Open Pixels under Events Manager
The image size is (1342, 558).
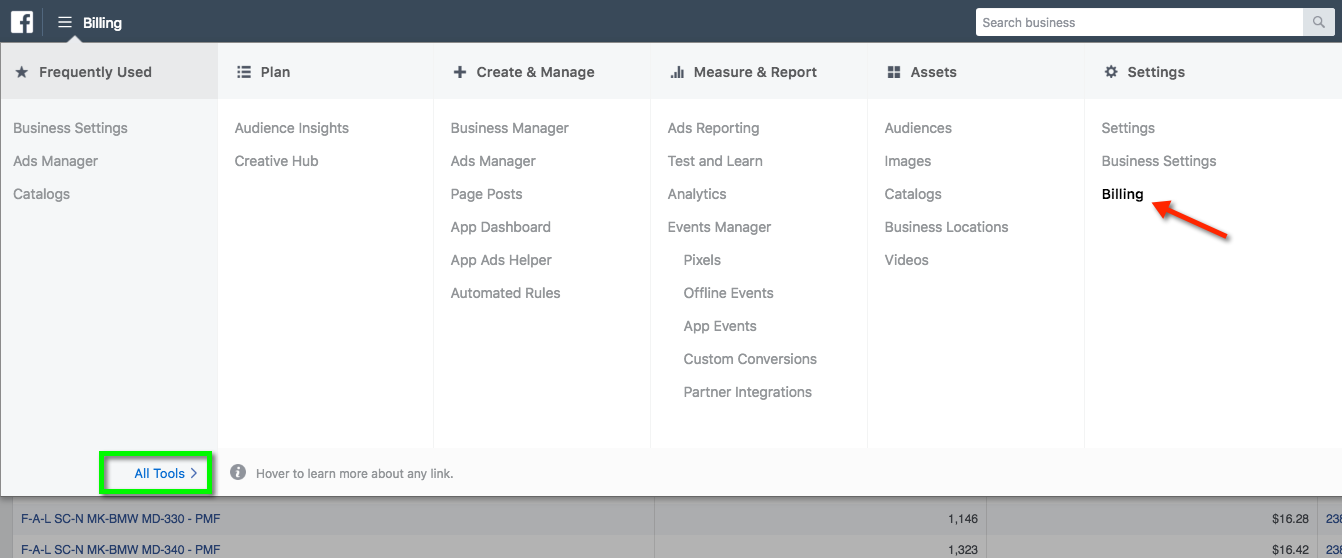coord(702,260)
